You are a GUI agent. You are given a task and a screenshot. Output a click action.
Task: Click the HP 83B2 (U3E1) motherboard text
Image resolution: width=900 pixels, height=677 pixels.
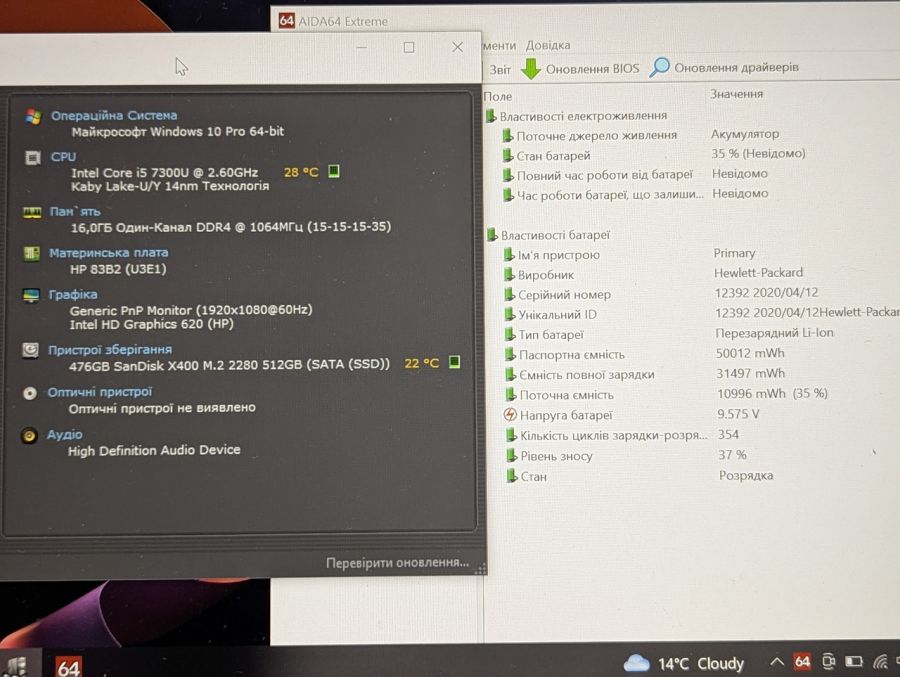point(118,269)
